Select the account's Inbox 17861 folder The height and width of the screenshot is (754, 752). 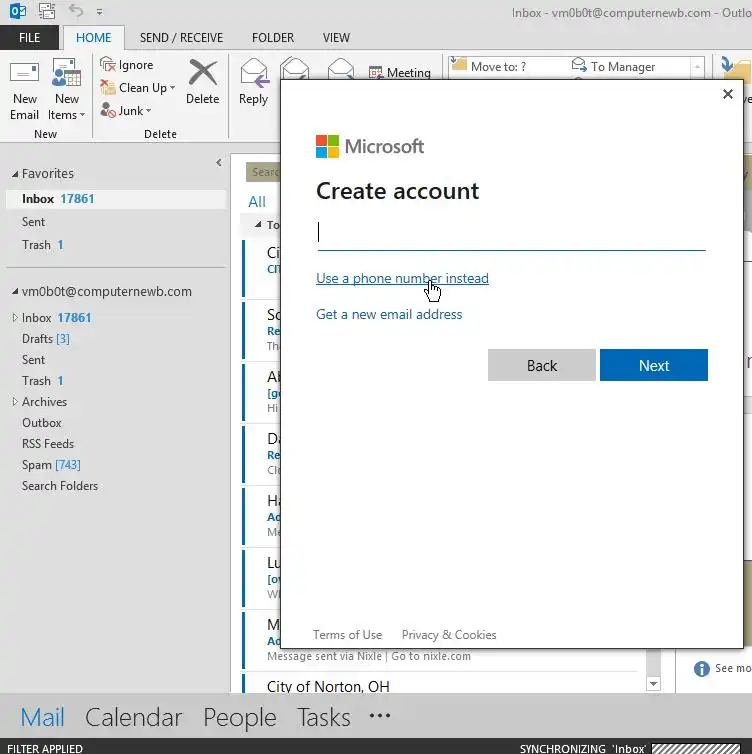[56, 318]
